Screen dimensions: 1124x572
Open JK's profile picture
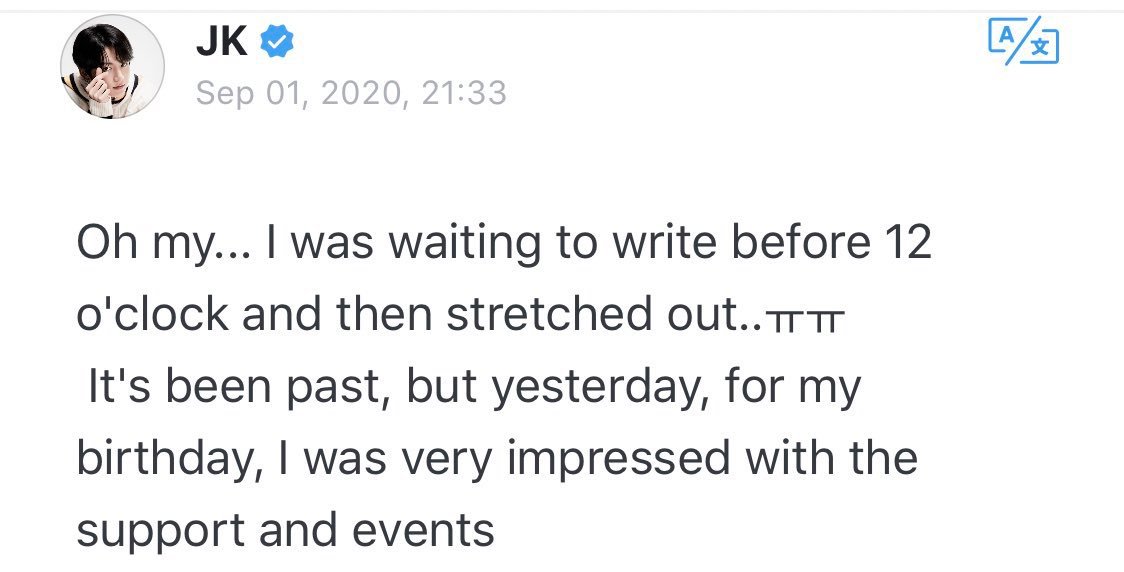click(113, 67)
